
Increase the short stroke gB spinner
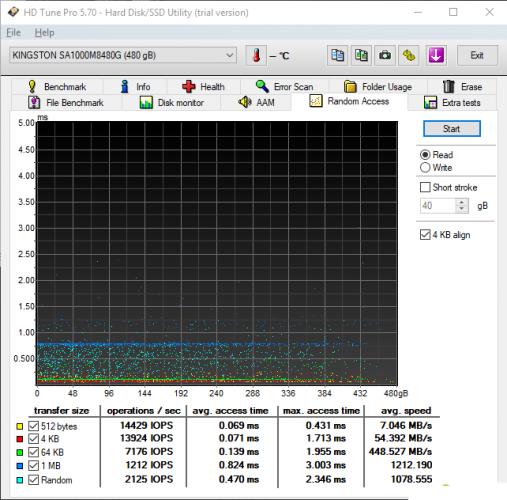(x=461, y=202)
